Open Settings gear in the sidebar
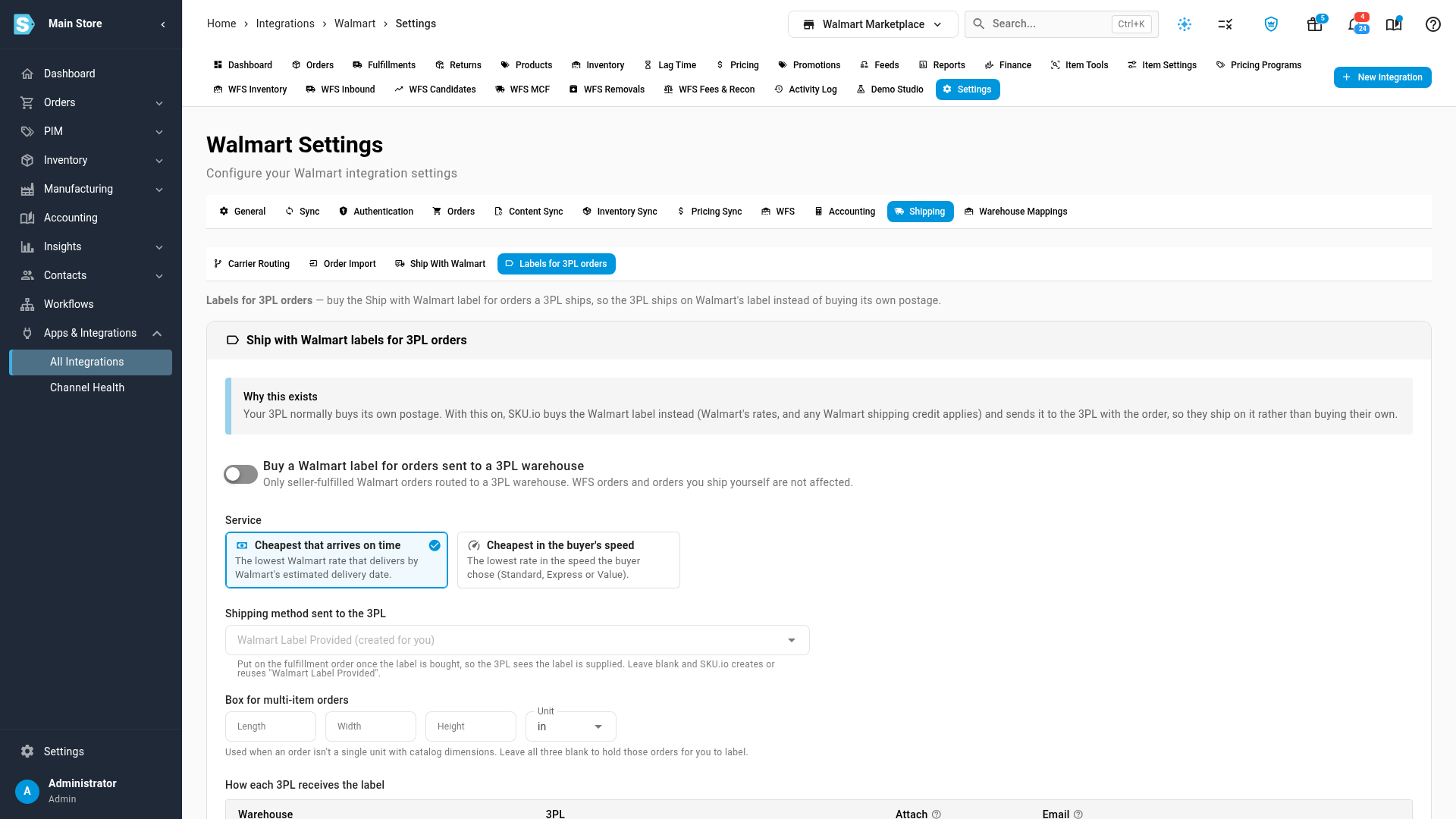This screenshot has height=819, width=1456. click(91, 752)
